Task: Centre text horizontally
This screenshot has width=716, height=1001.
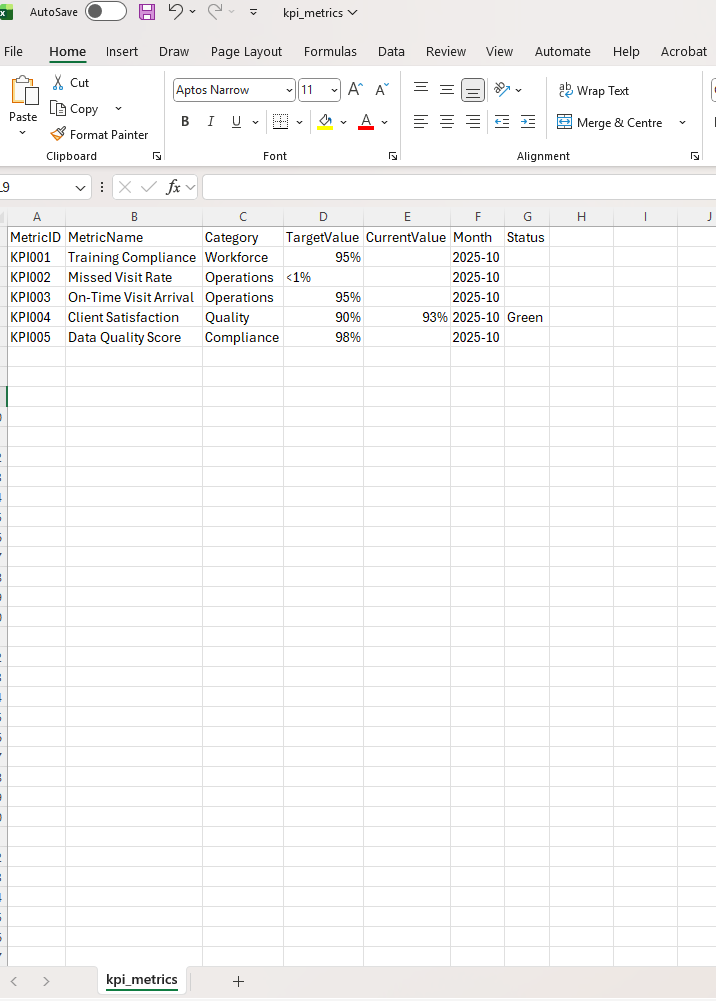Action: point(447,121)
